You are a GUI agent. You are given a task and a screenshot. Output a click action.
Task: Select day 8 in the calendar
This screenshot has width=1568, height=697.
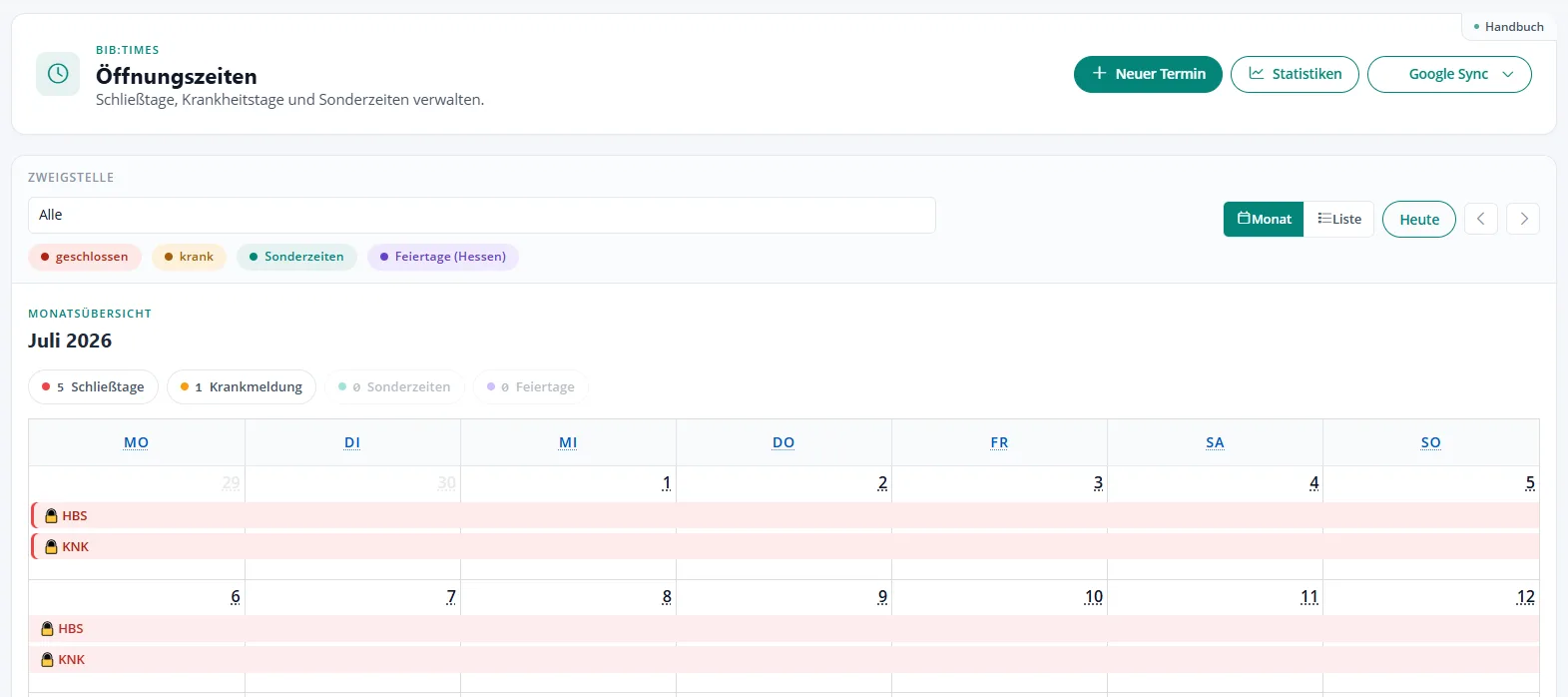click(667, 597)
